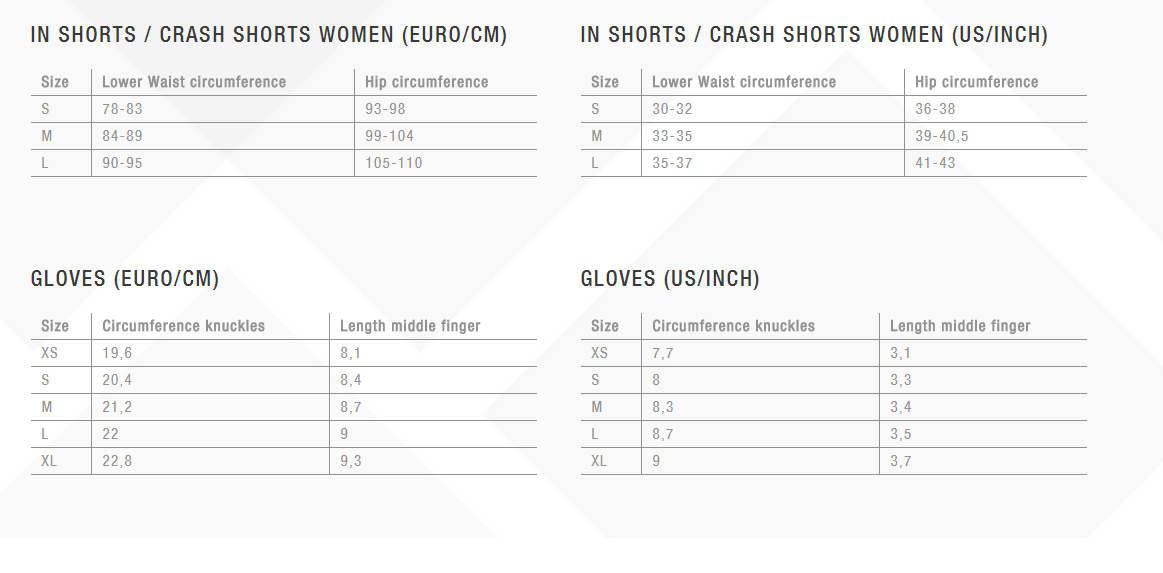Select US hip value 39-40,5

pos(941,136)
